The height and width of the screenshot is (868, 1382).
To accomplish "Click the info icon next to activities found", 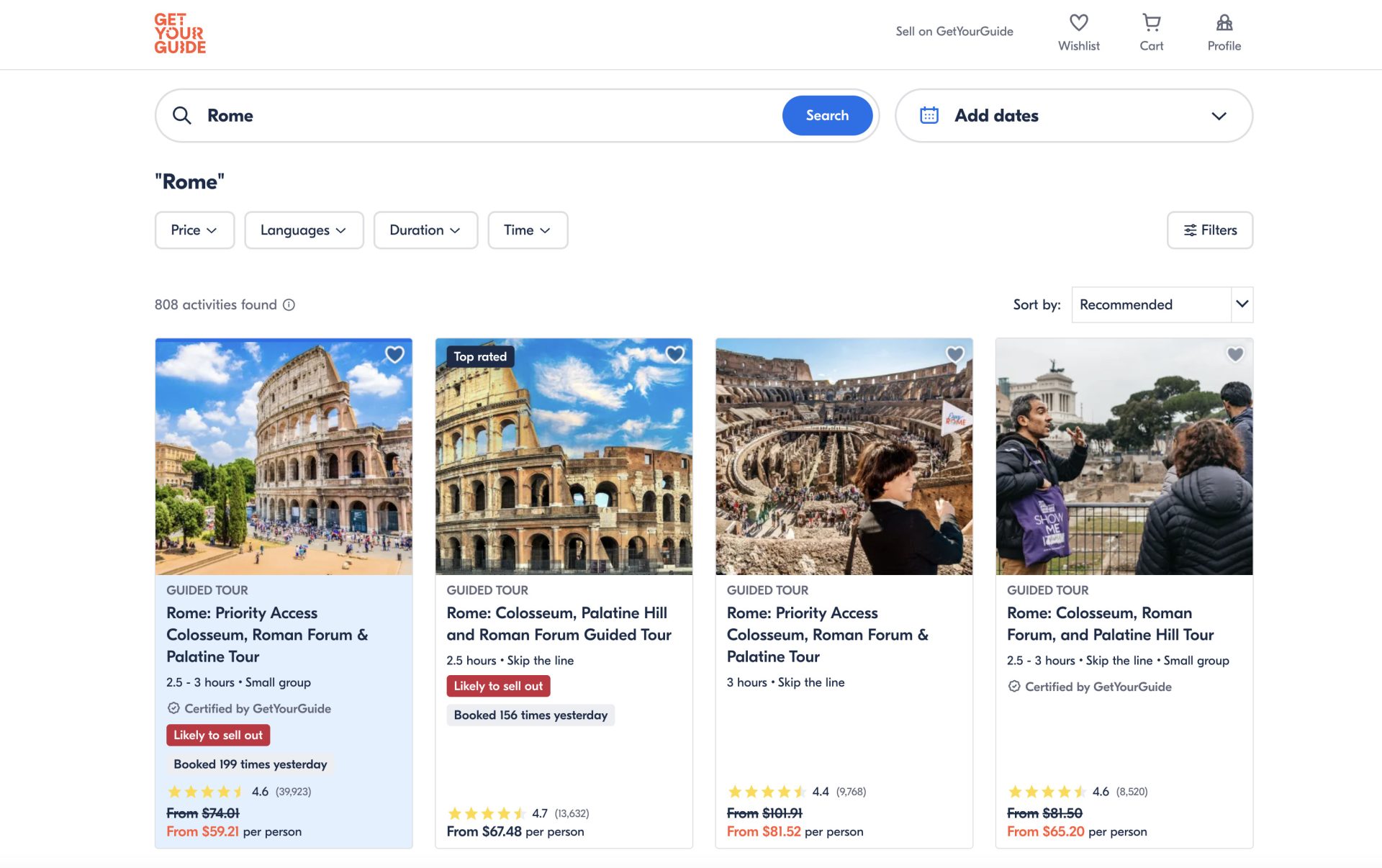I will pos(289,304).
